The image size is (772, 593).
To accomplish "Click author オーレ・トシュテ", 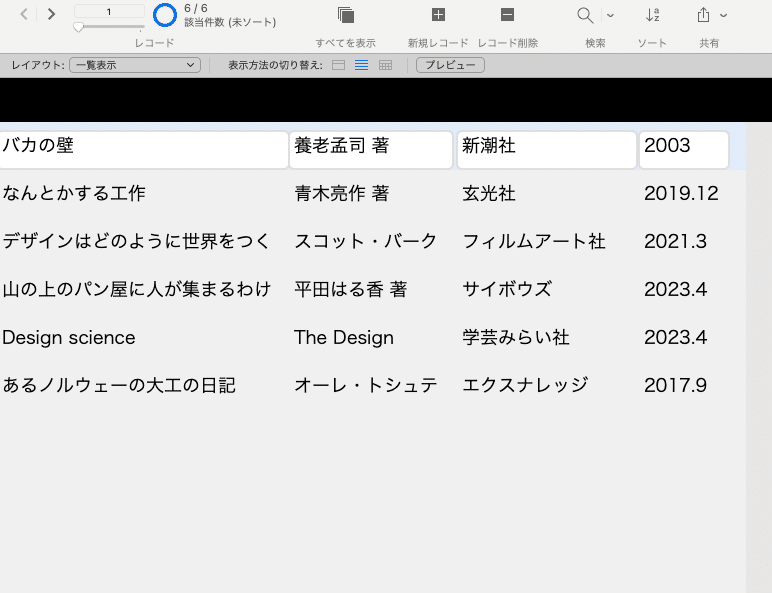I will tap(365, 385).
